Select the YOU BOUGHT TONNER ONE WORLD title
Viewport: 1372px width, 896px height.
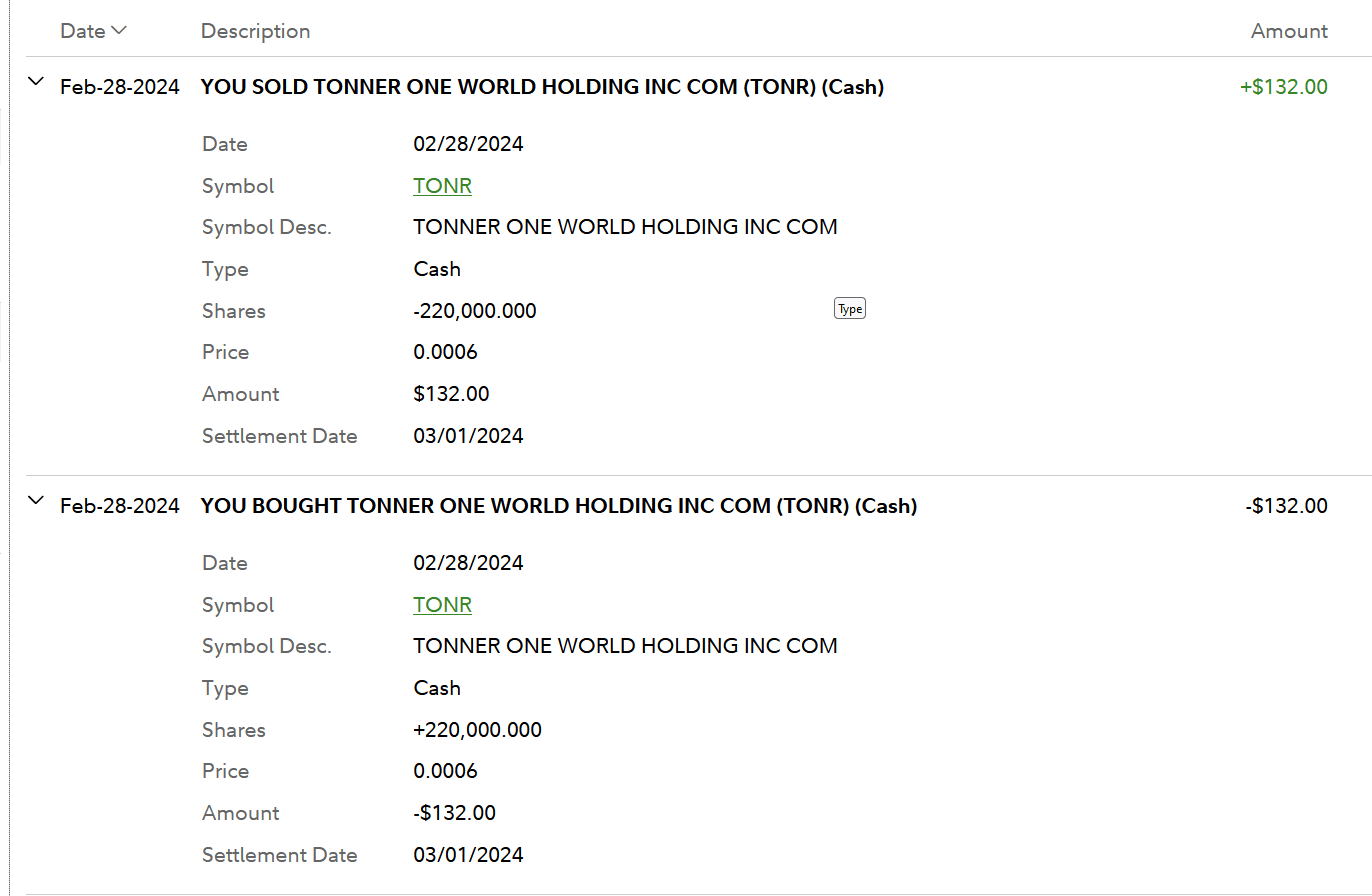[x=559, y=506]
